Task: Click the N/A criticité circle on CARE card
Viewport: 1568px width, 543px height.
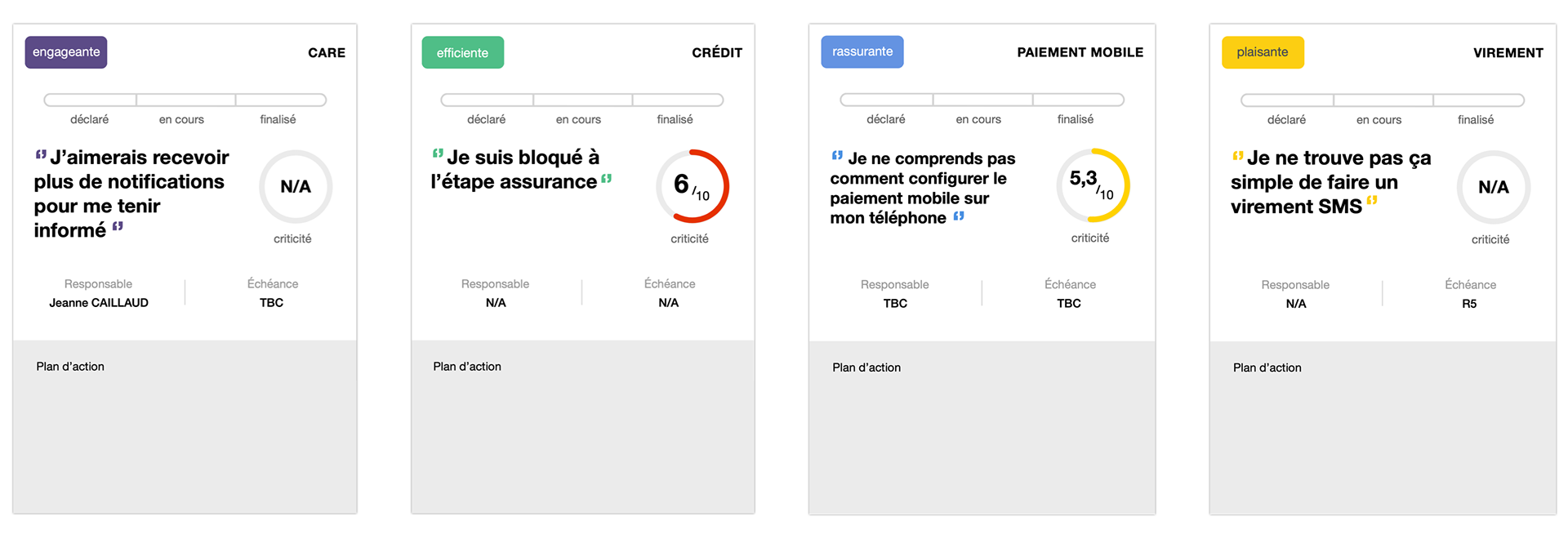Action: (x=296, y=186)
